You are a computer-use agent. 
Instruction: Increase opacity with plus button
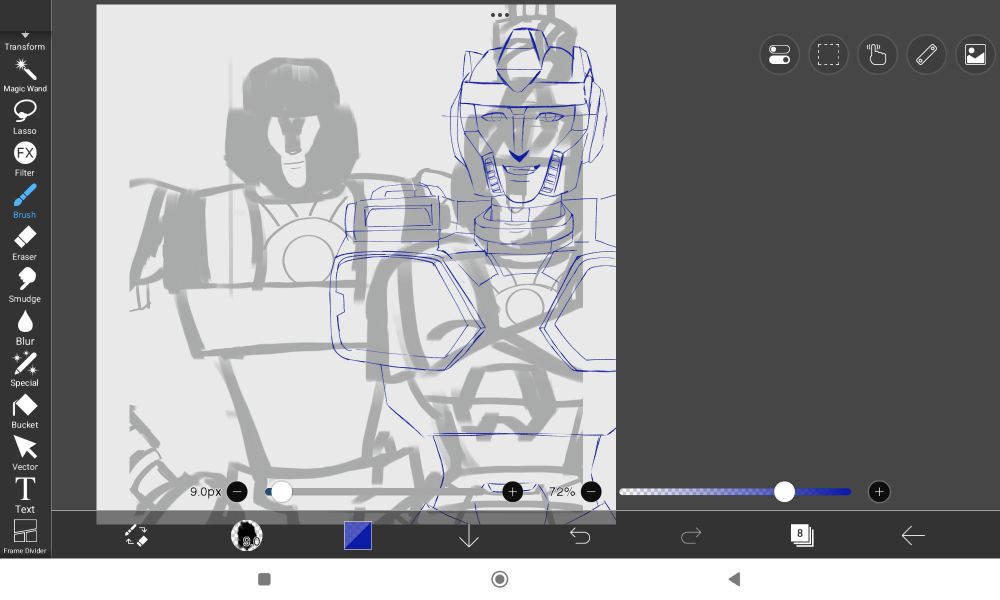(x=879, y=492)
